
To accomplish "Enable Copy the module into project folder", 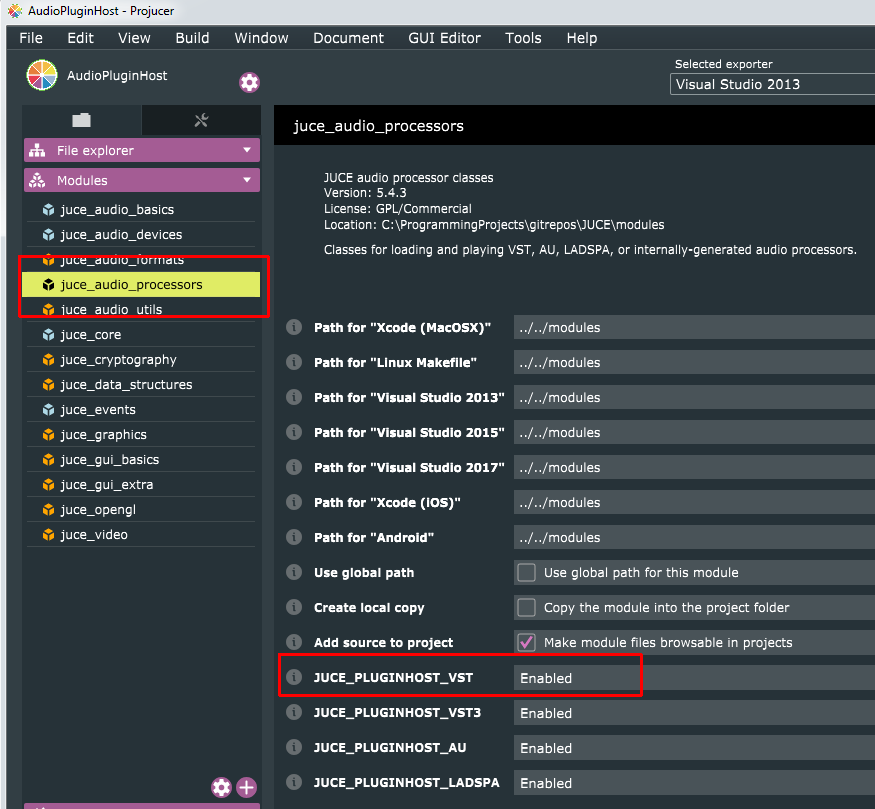I will pos(526,608).
